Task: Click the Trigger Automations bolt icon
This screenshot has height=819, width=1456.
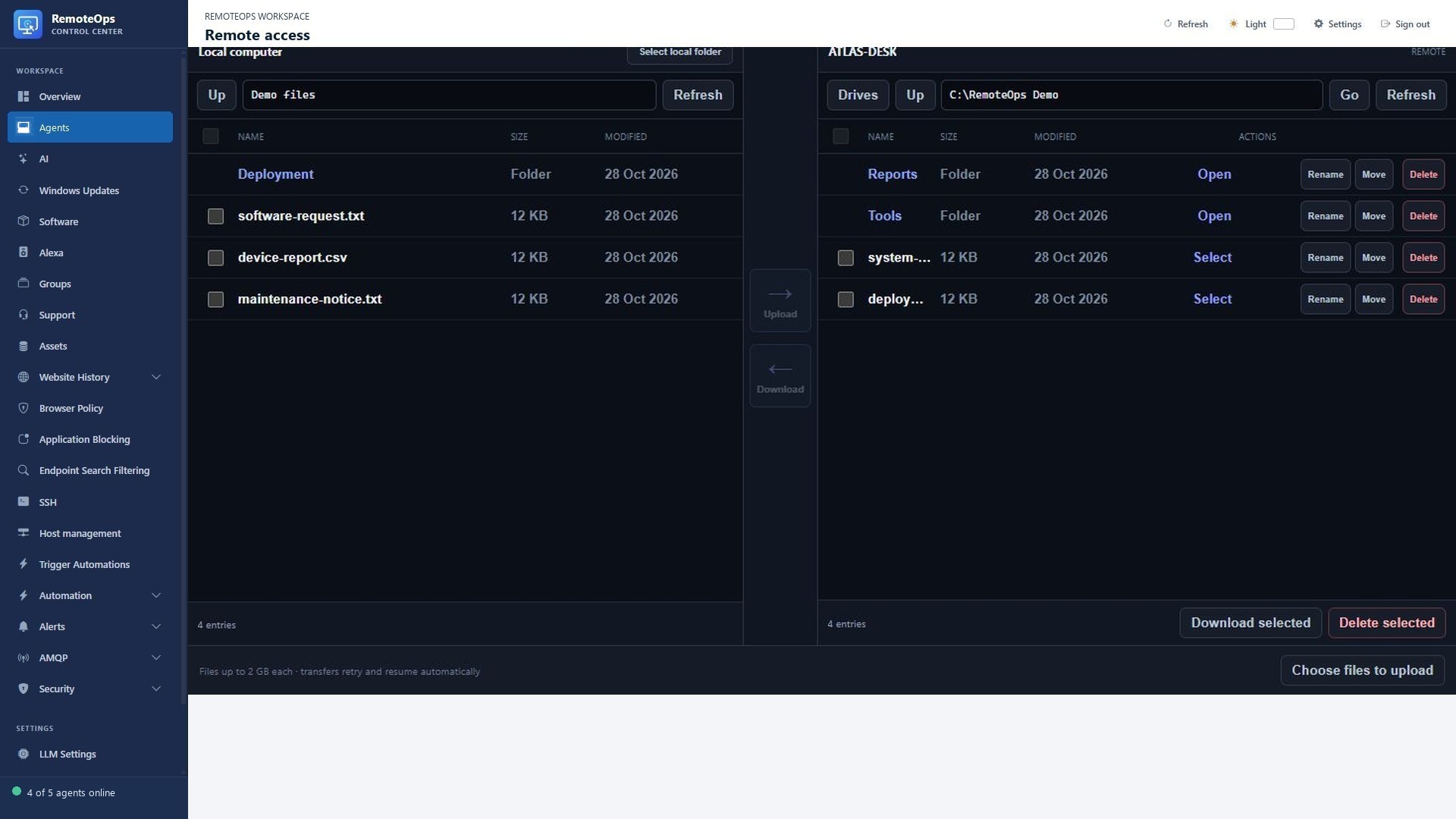Action: [24, 564]
